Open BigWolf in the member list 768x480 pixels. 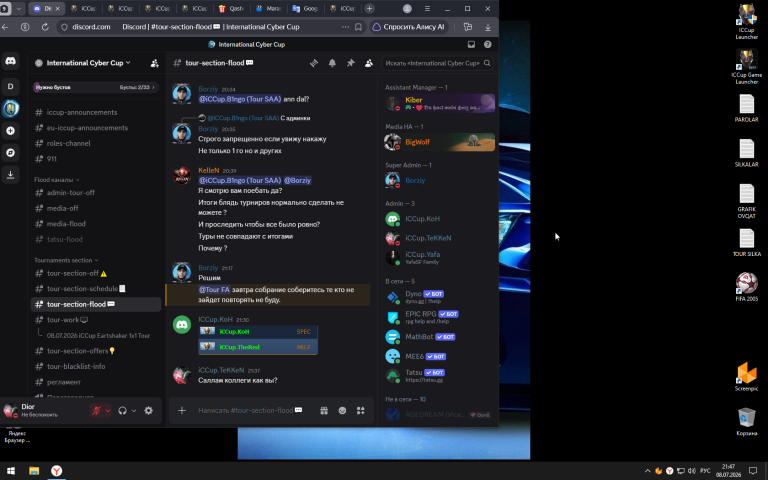pos(439,142)
